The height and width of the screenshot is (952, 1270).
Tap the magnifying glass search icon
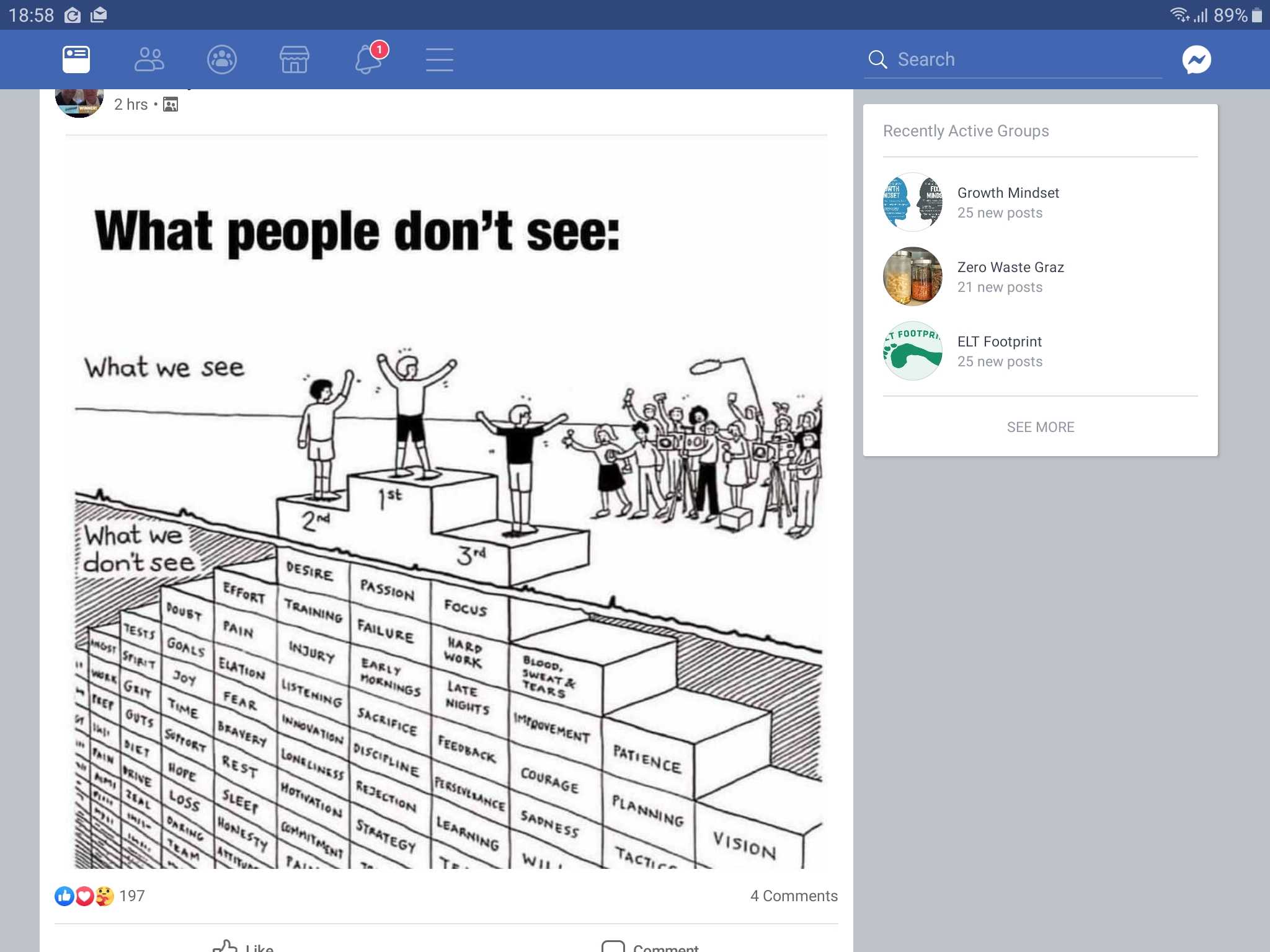point(877,59)
